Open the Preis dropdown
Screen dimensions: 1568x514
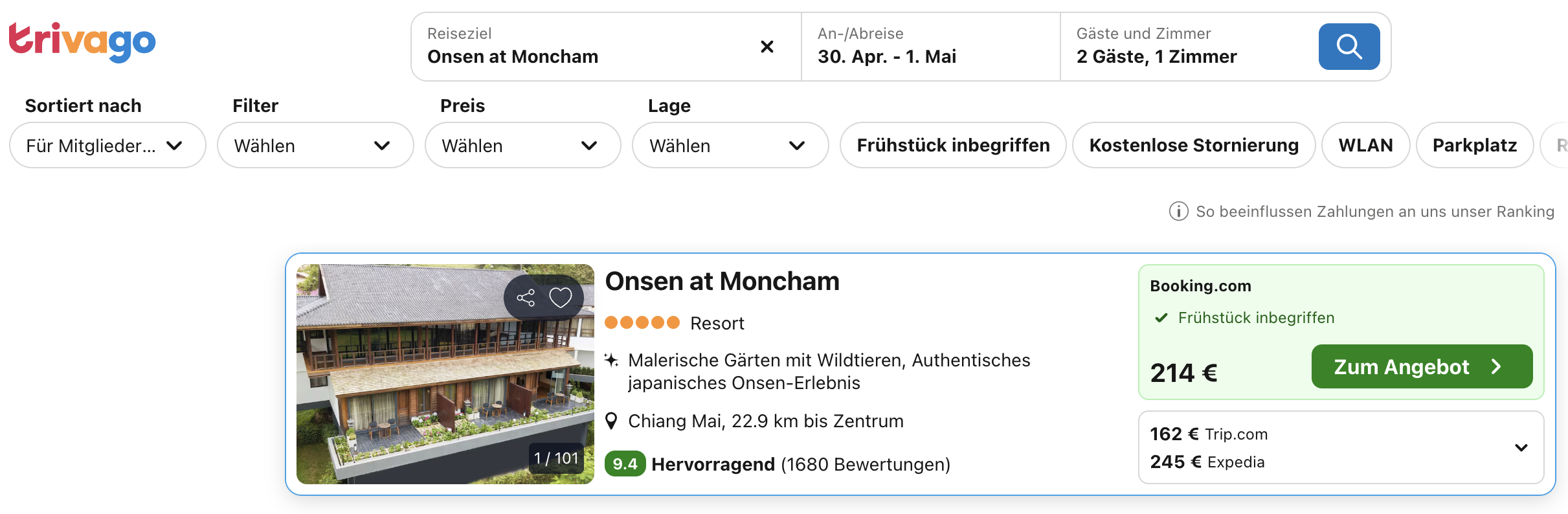[x=522, y=146]
